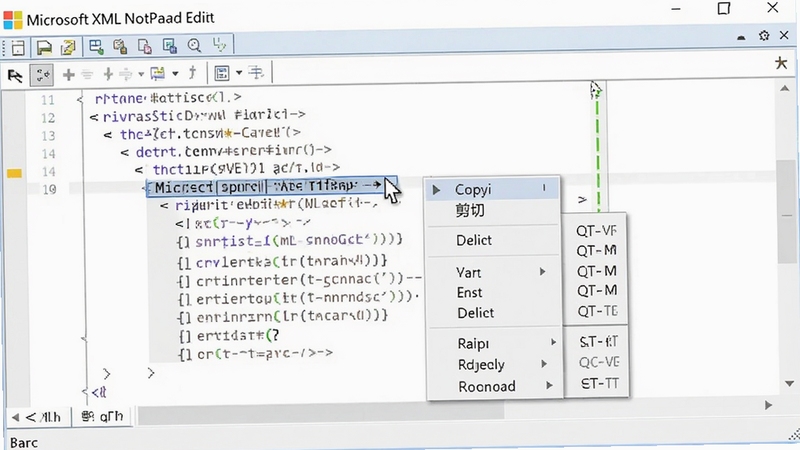Select QC-VE in the submenu
Screen dimensions: 800x450
tap(596, 362)
